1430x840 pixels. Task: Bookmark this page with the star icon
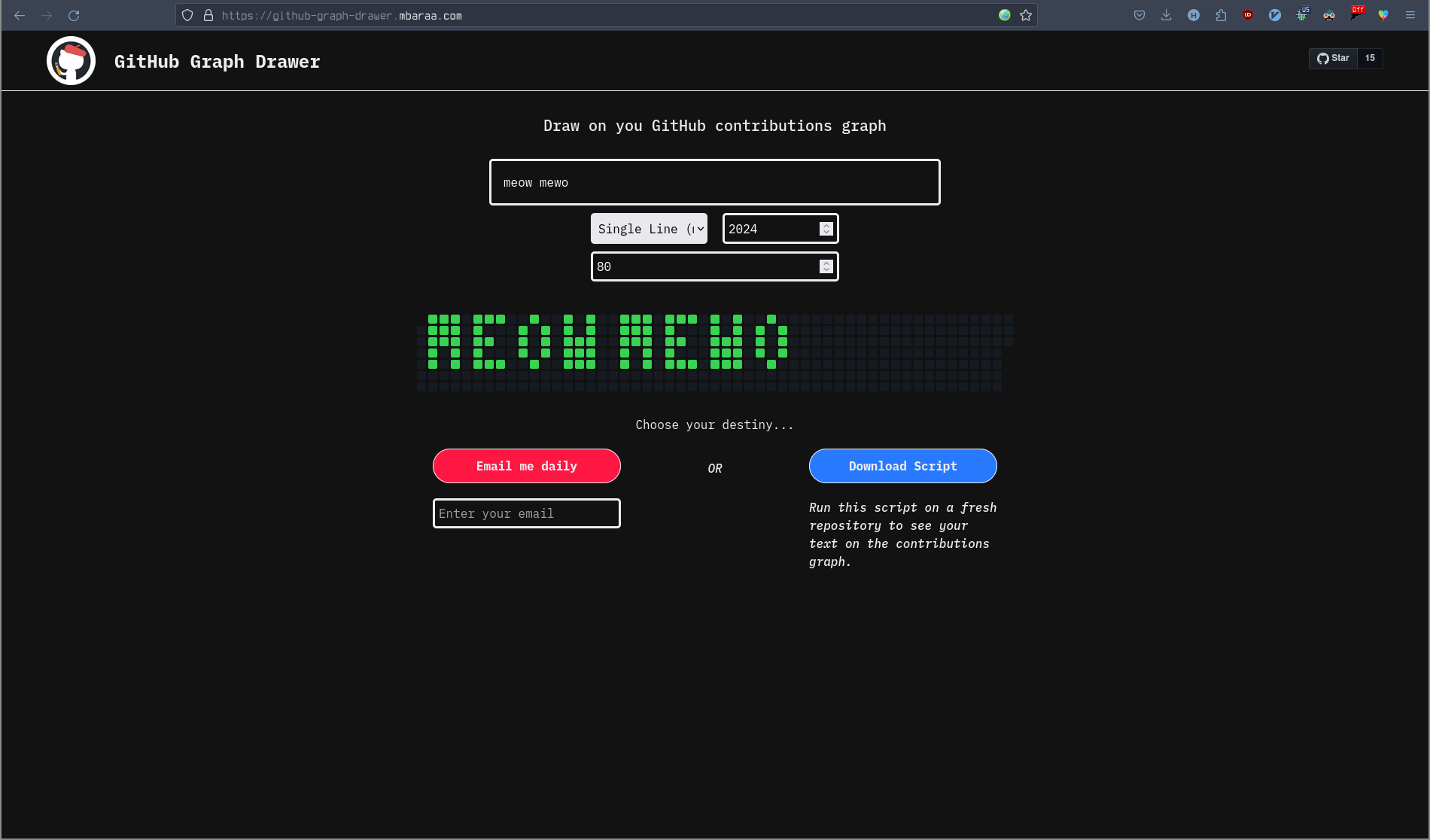click(1025, 15)
